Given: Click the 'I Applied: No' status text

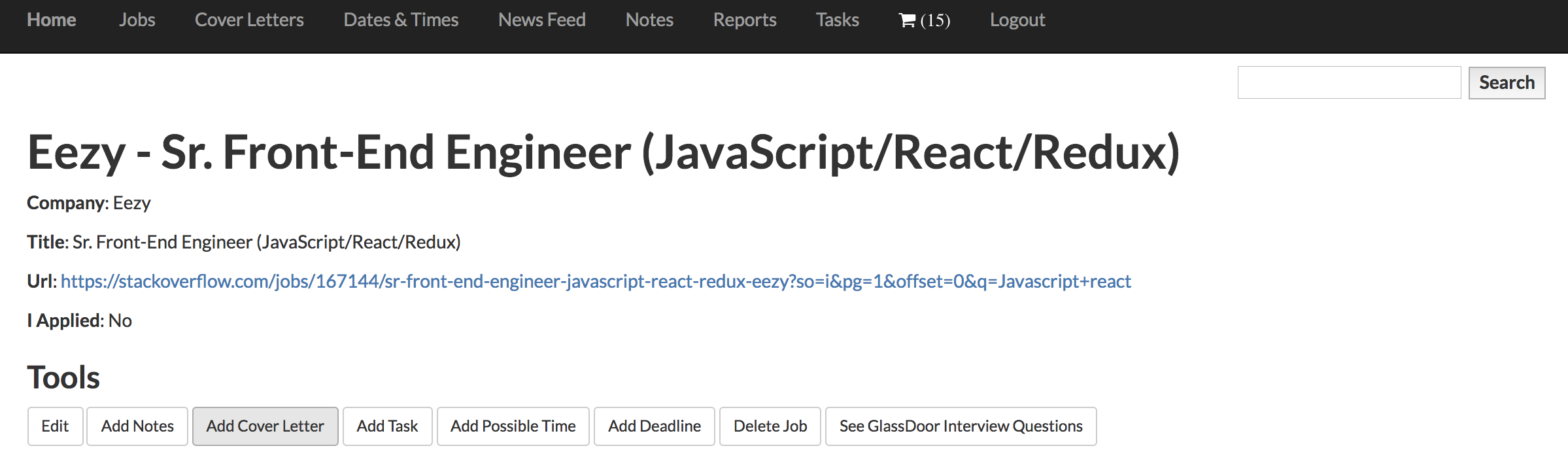Looking at the screenshot, I should (x=79, y=320).
